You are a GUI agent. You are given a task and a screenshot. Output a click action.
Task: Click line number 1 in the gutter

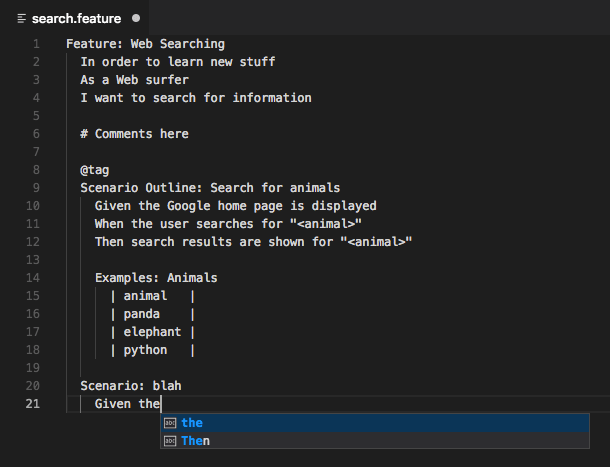tap(36, 44)
